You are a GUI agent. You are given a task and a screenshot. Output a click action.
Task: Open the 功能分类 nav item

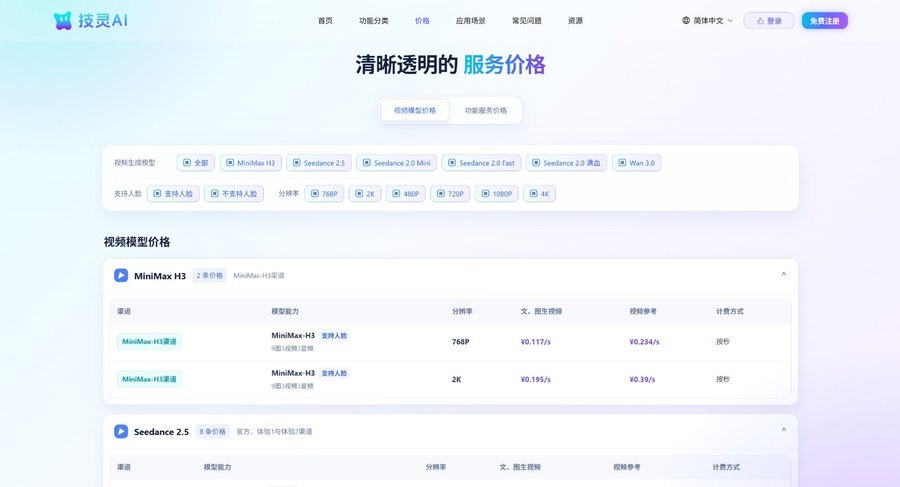[x=374, y=21]
